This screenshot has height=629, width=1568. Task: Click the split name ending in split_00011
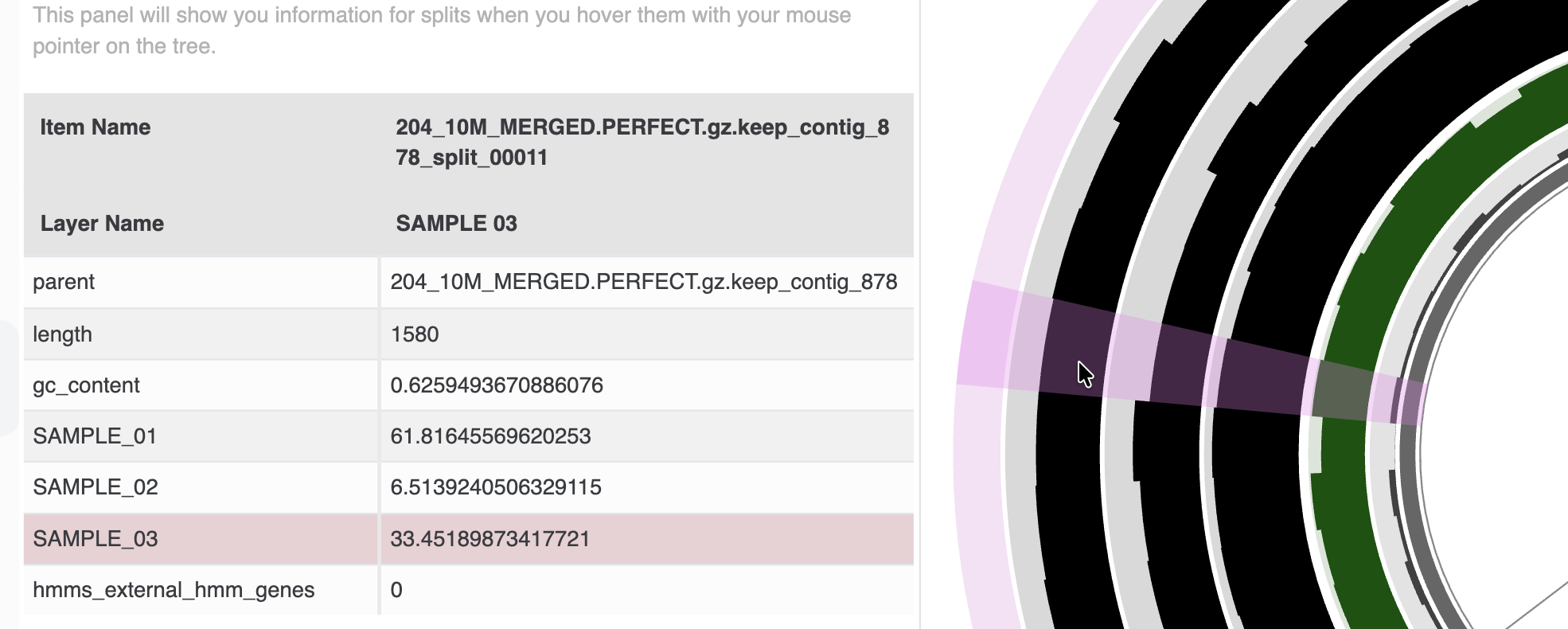tap(642, 143)
